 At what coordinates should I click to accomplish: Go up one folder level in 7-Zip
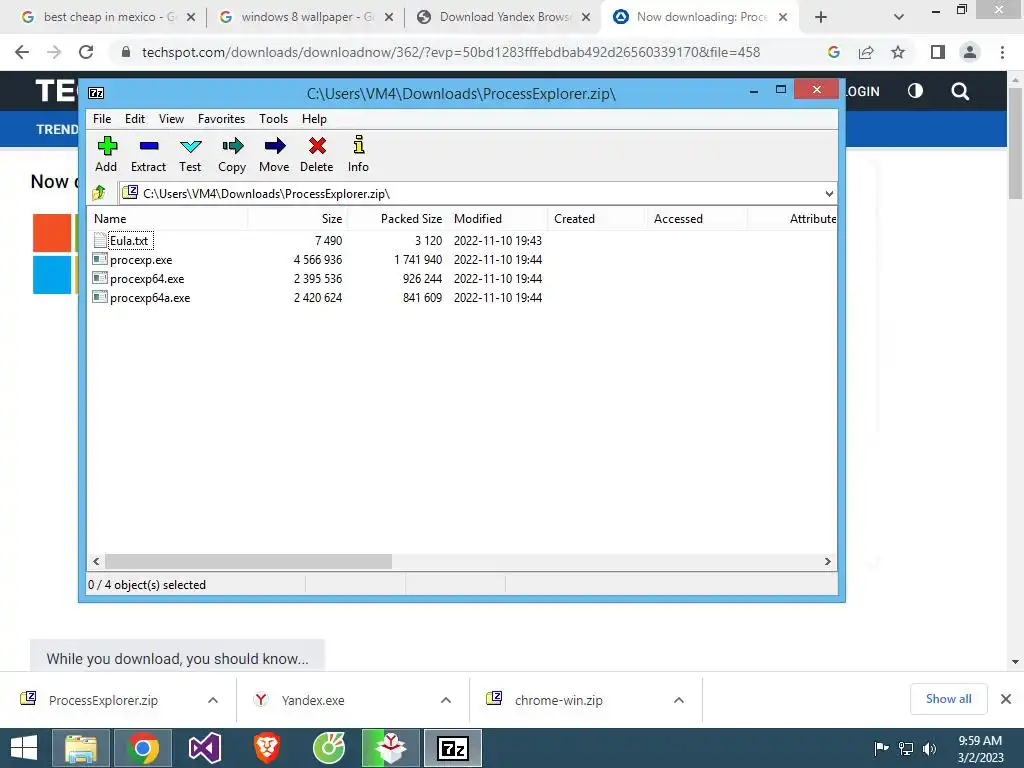(99, 193)
